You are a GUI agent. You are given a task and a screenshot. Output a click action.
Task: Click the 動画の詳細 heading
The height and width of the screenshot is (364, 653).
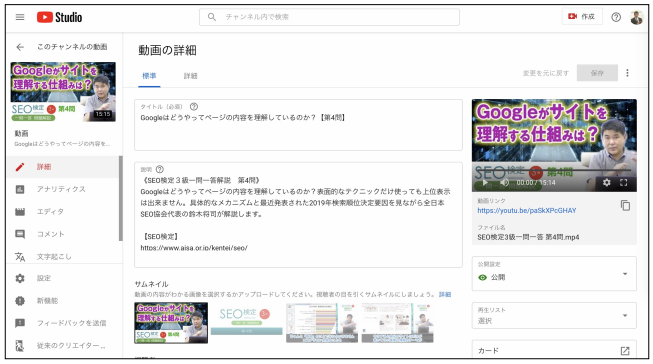click(x=167, y=50)
